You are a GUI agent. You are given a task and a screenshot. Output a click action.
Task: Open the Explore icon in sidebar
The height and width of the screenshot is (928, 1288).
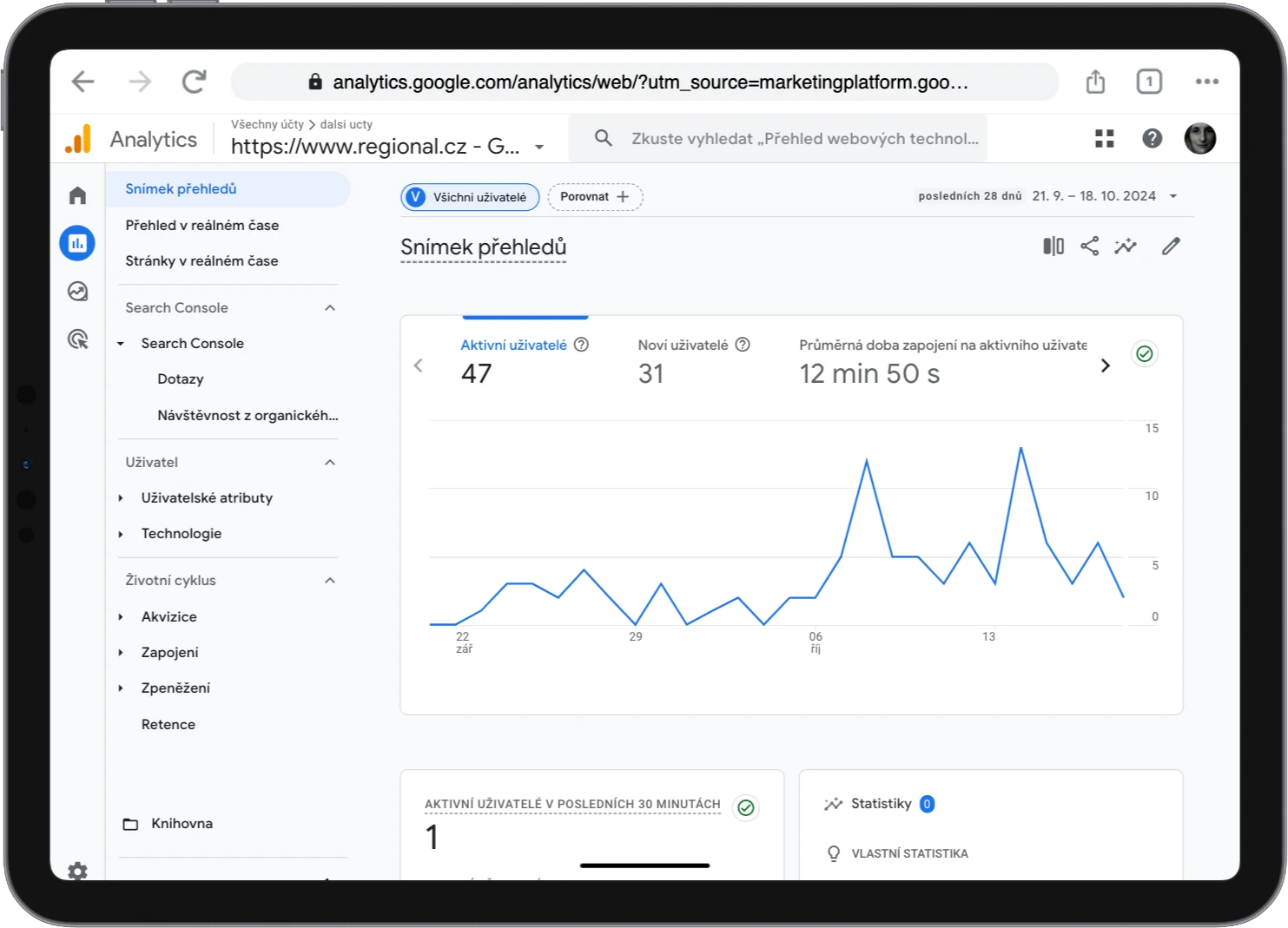pyautogui.click(x=77, y=292)
